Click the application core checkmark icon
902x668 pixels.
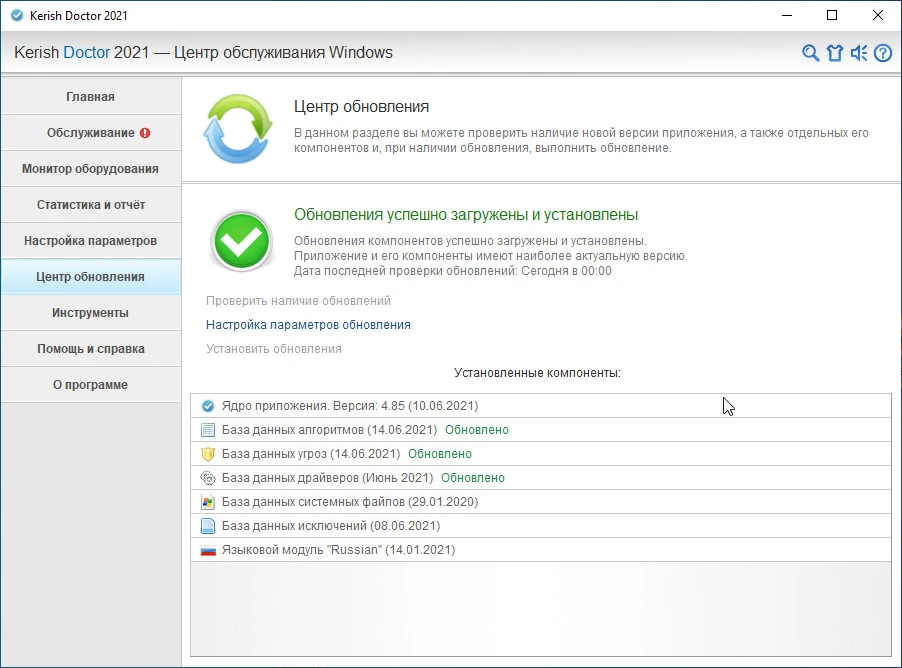(x=208, y=406)
